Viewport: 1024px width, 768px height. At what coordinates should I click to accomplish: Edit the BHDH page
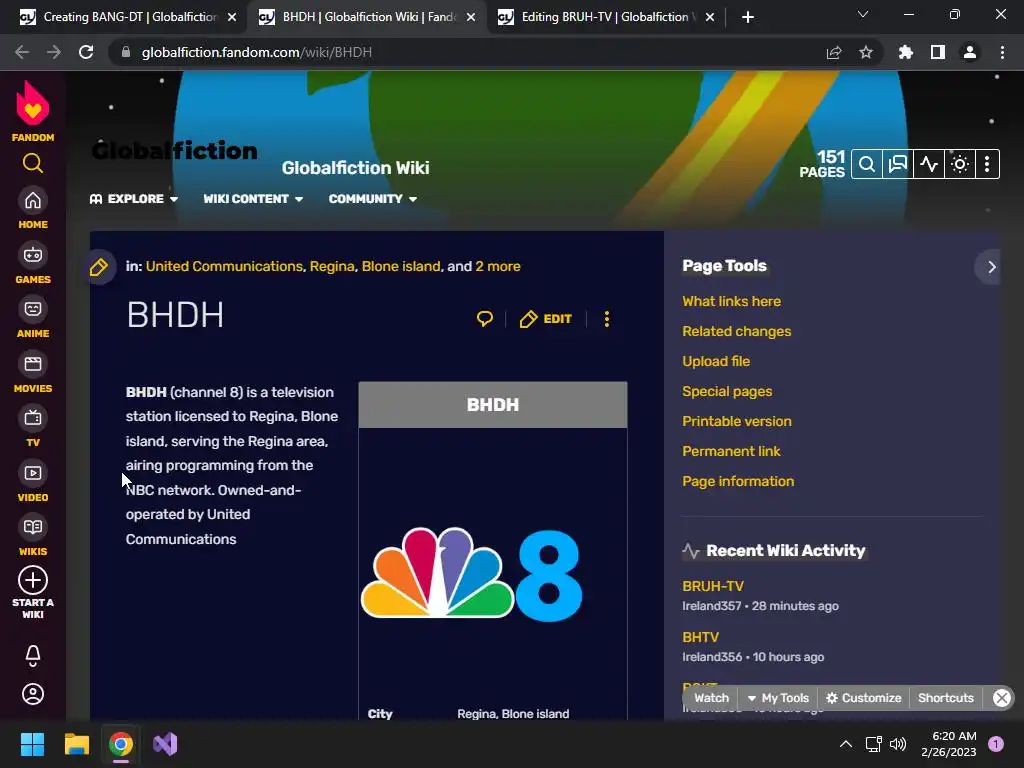coord(545,319)
